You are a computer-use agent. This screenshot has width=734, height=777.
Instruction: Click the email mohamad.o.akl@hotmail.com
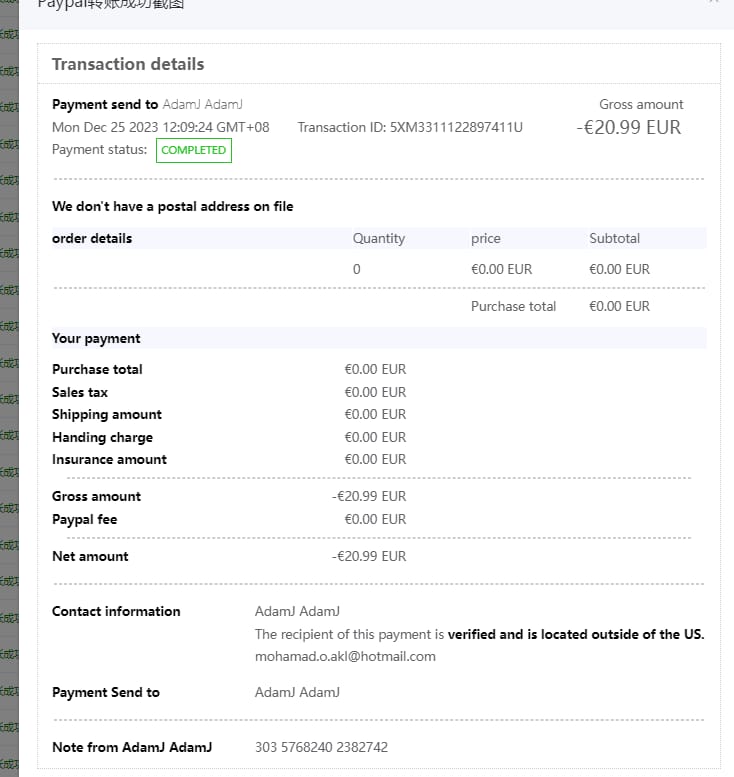click(x=345, y=657)
